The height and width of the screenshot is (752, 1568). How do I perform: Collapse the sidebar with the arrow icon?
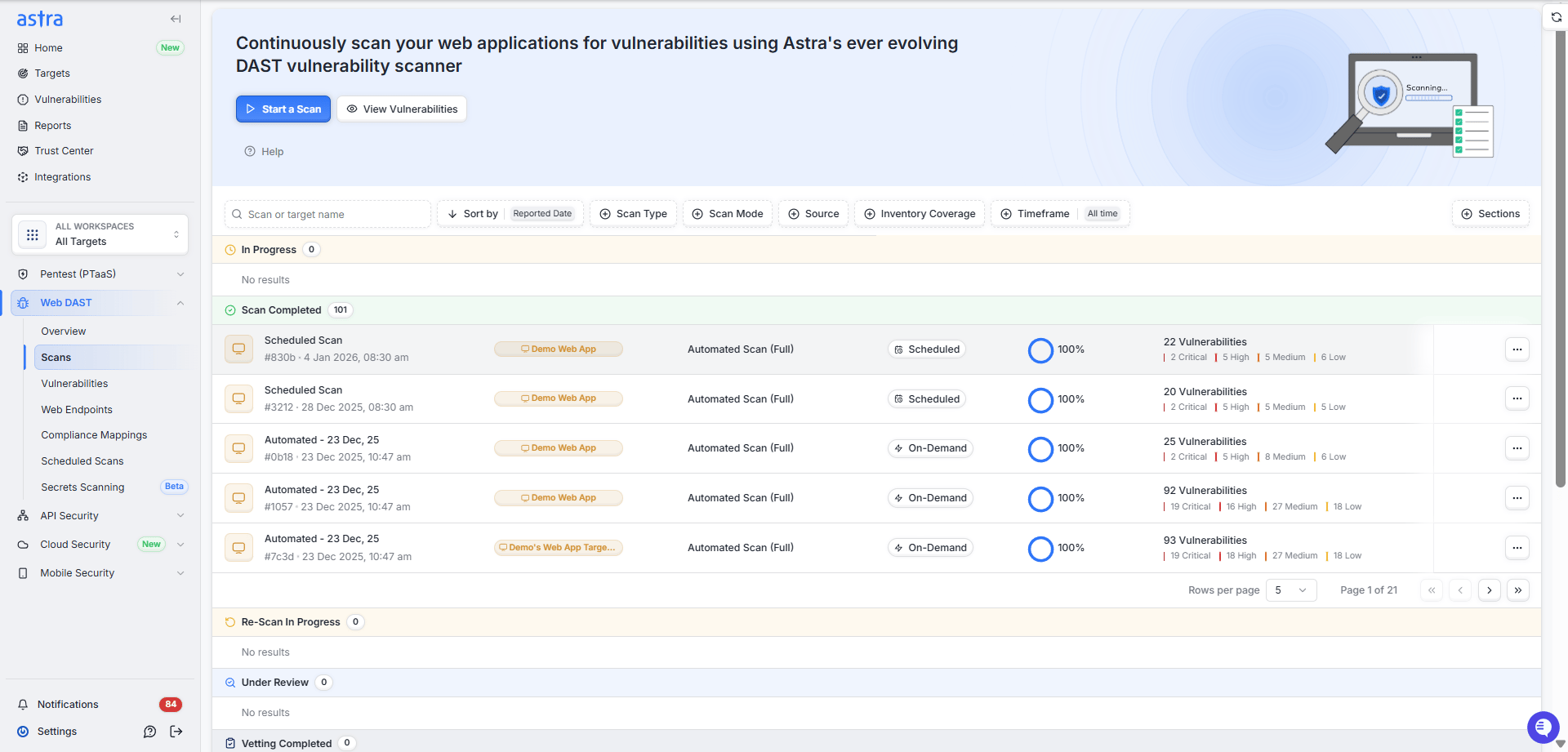tap(176, 19)
